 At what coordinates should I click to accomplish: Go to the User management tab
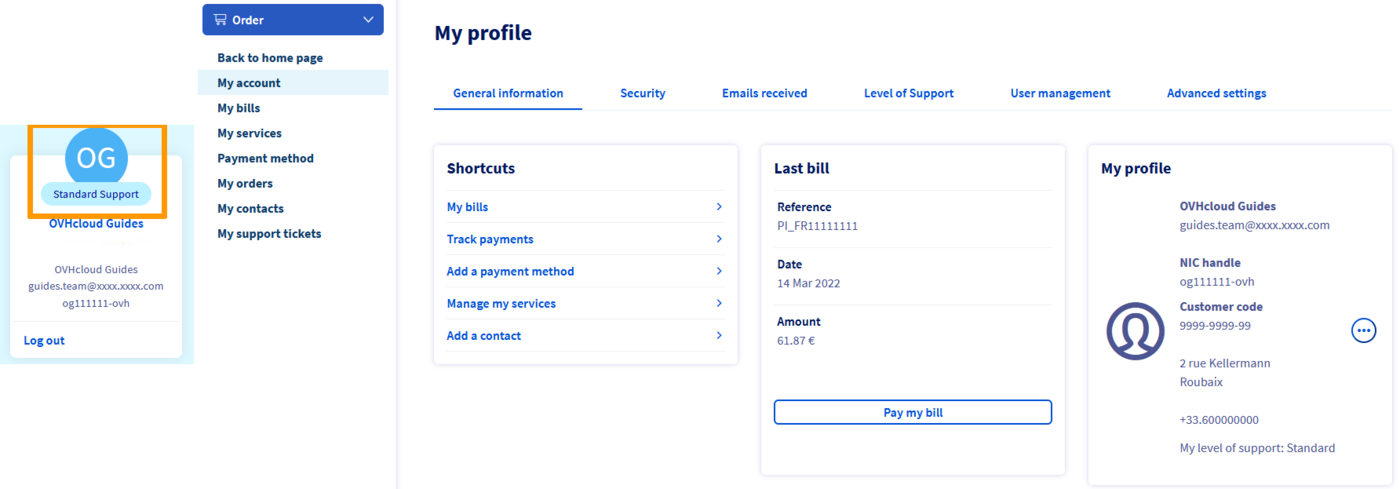1060,93
